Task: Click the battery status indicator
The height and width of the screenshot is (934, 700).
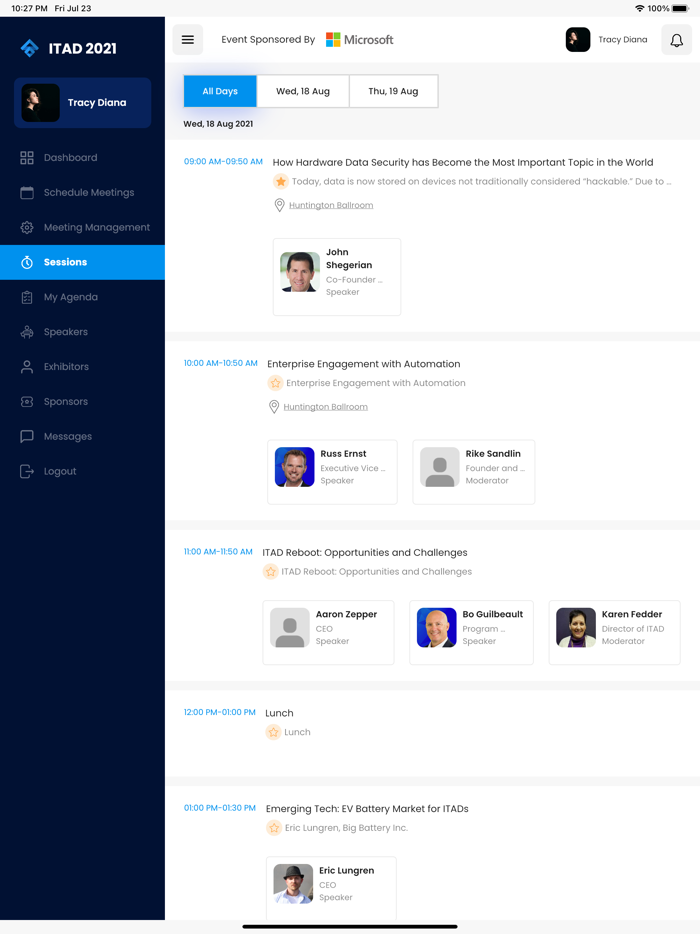Action: 680,8
